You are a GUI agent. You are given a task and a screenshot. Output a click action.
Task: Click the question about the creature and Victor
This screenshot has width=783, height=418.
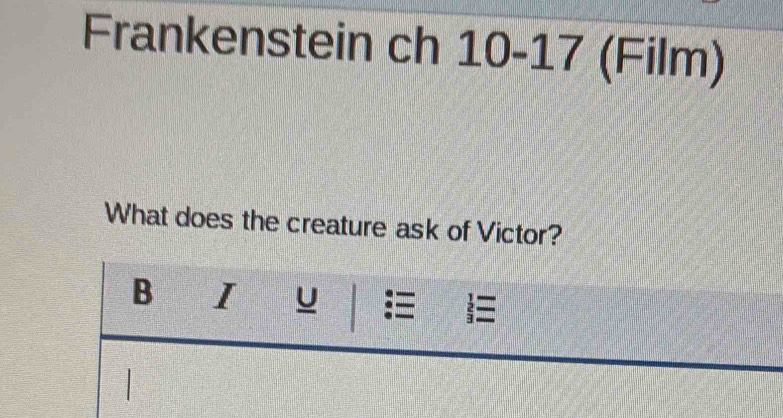(x=332, y=224)
